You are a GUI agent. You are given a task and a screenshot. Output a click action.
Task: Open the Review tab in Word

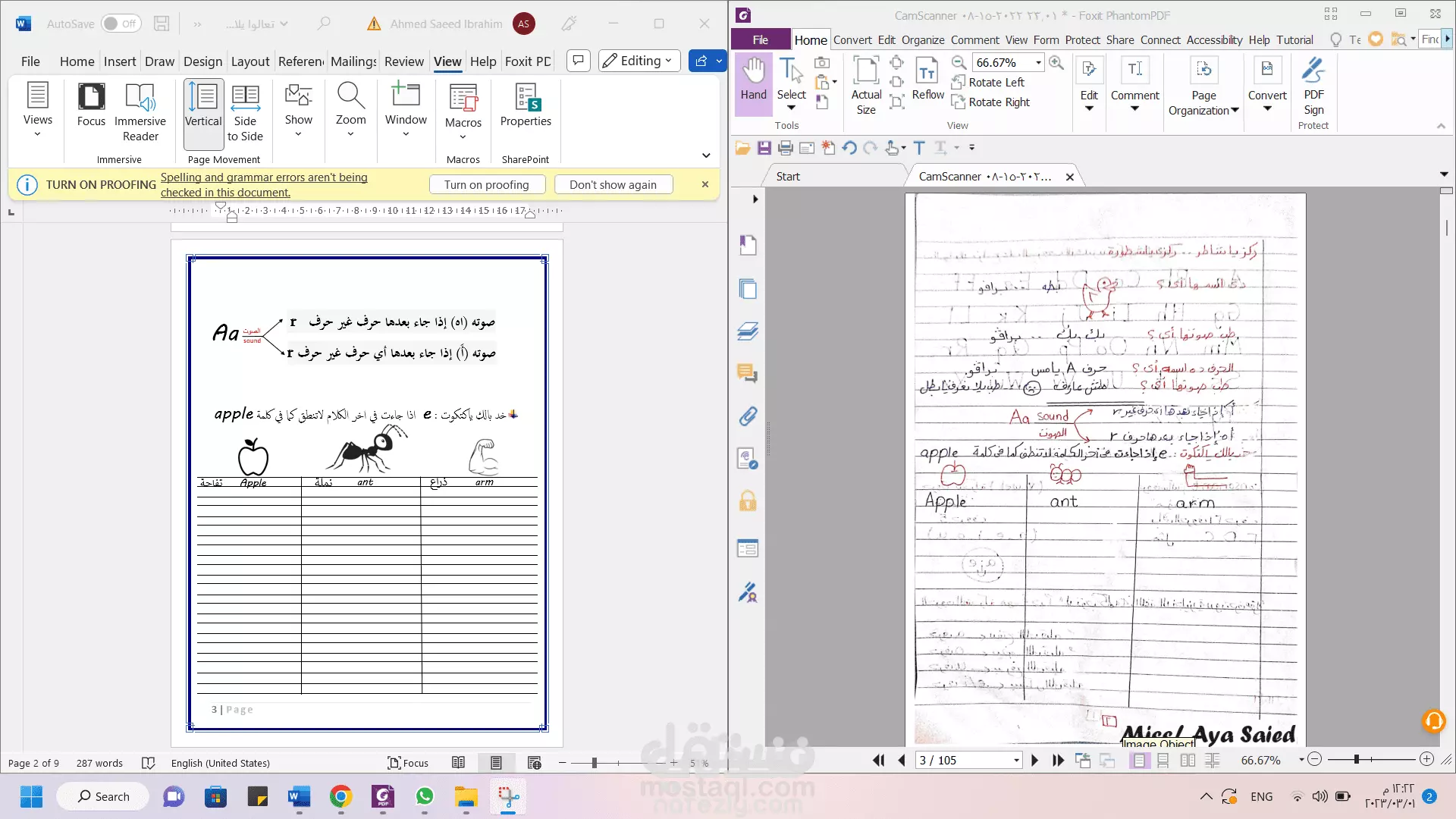pos(403,61)
